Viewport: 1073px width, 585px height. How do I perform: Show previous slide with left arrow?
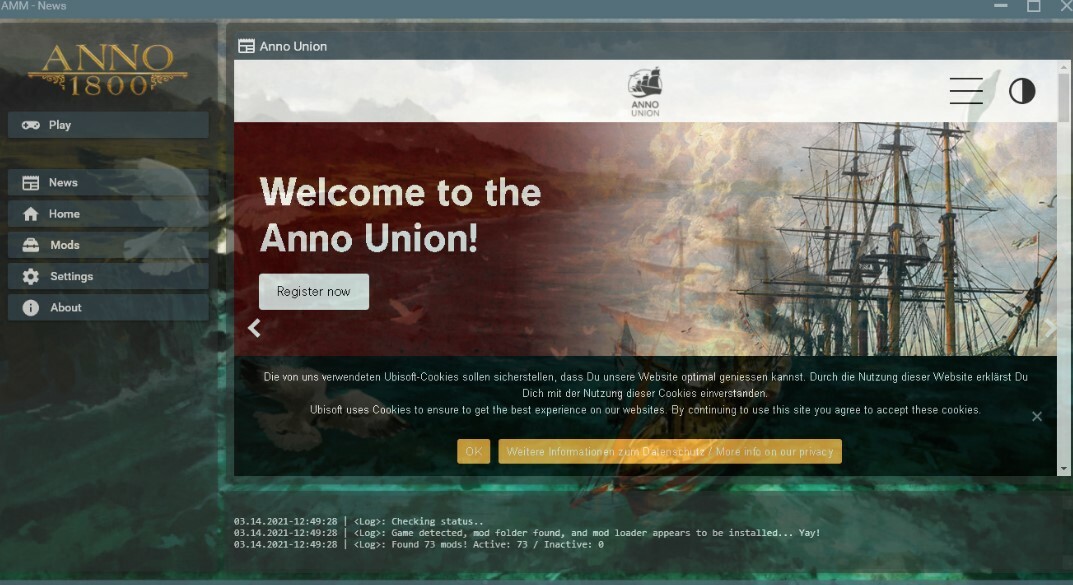[254, 328]
